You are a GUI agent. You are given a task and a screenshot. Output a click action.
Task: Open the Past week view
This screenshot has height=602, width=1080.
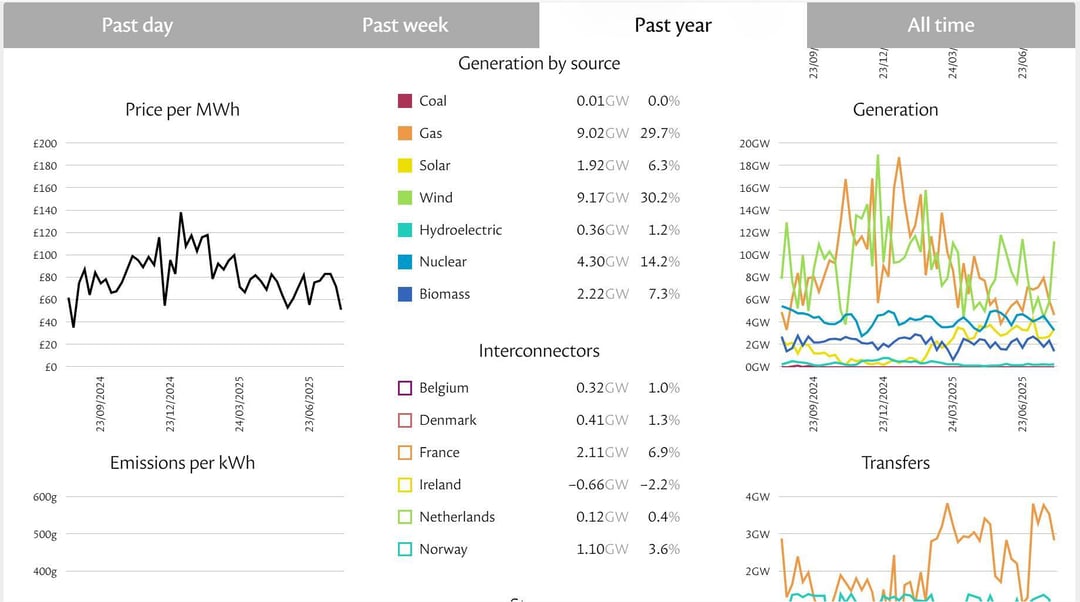tap(404, 25)
